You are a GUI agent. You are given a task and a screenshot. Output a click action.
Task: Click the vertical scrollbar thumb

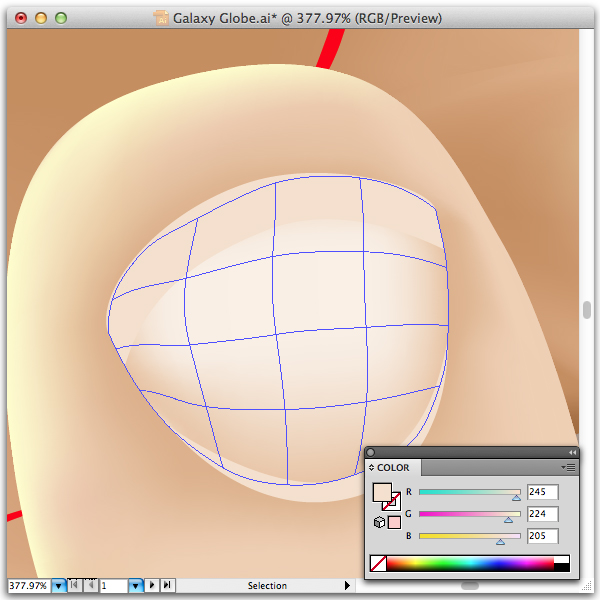coord(587,310)
